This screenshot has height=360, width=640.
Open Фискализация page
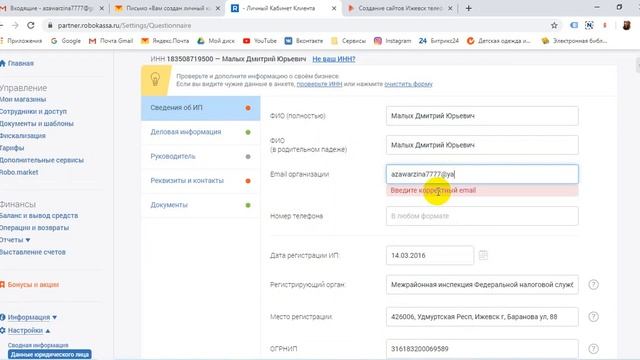pos(23,136)
